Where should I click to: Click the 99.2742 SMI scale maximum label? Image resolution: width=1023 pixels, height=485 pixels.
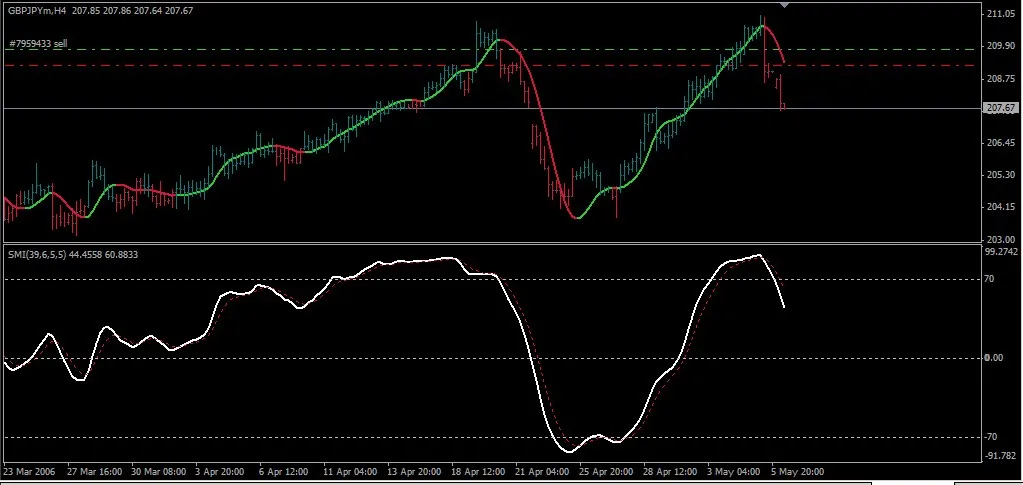[x=1002, y=253]
